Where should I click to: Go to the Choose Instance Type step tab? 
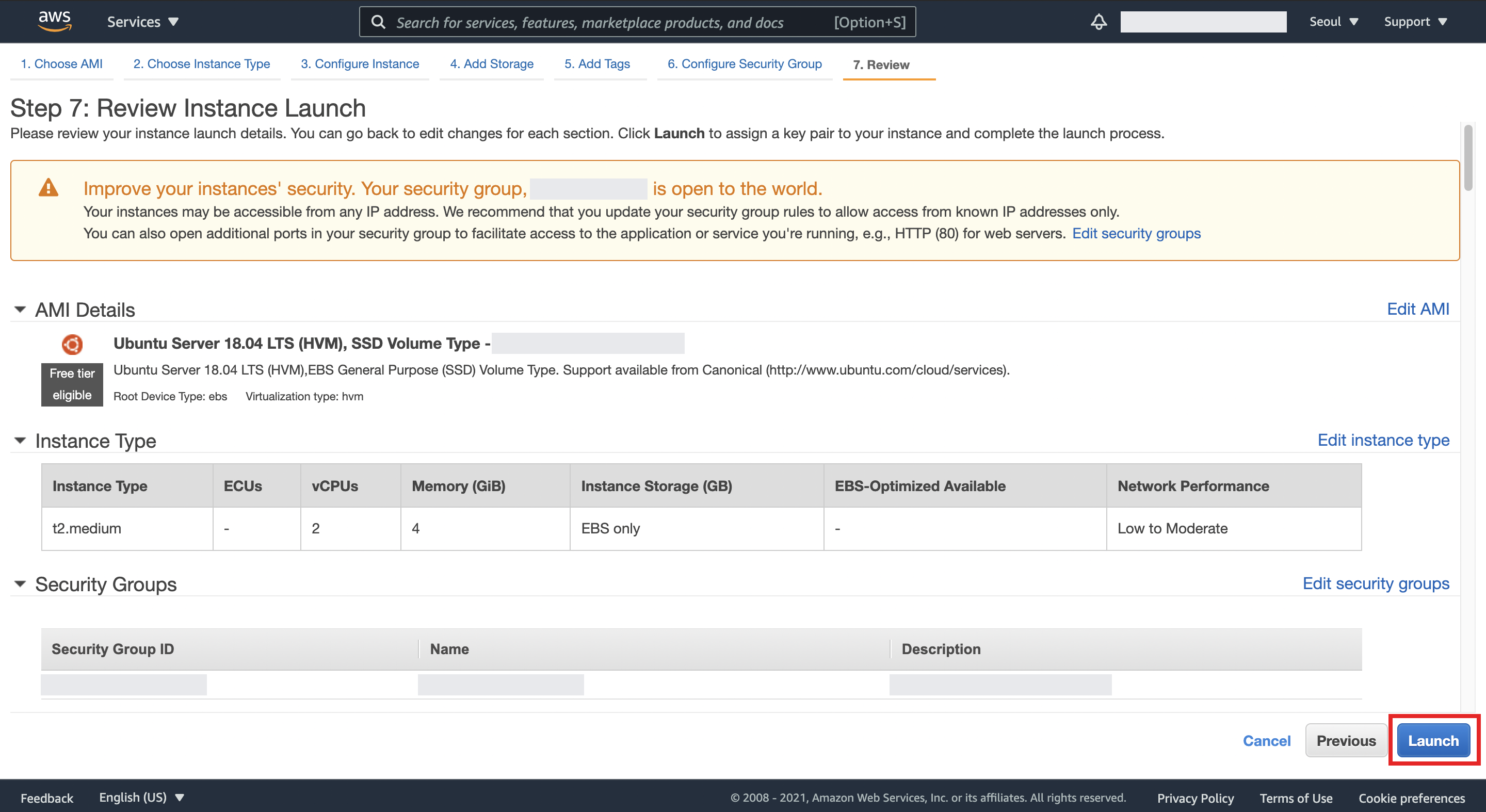tap(201, 64)
